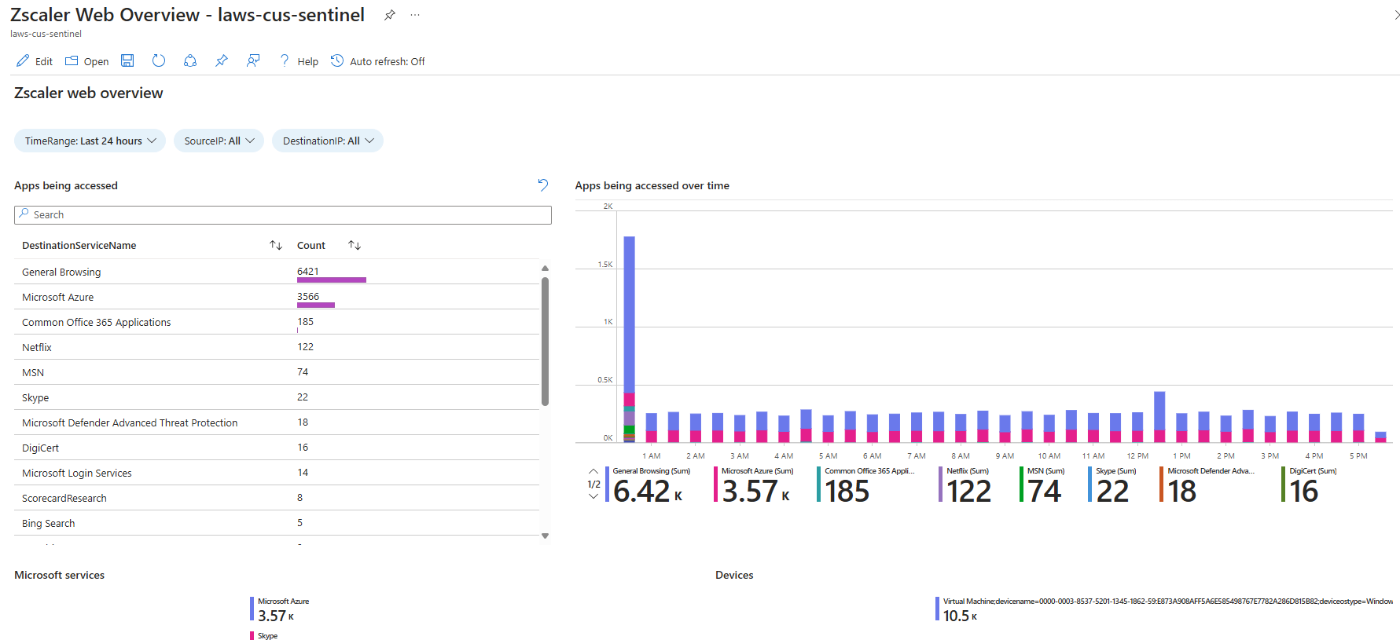Select the Netflix row
The width and height of the screenshot is (1400, 640).
276,347
